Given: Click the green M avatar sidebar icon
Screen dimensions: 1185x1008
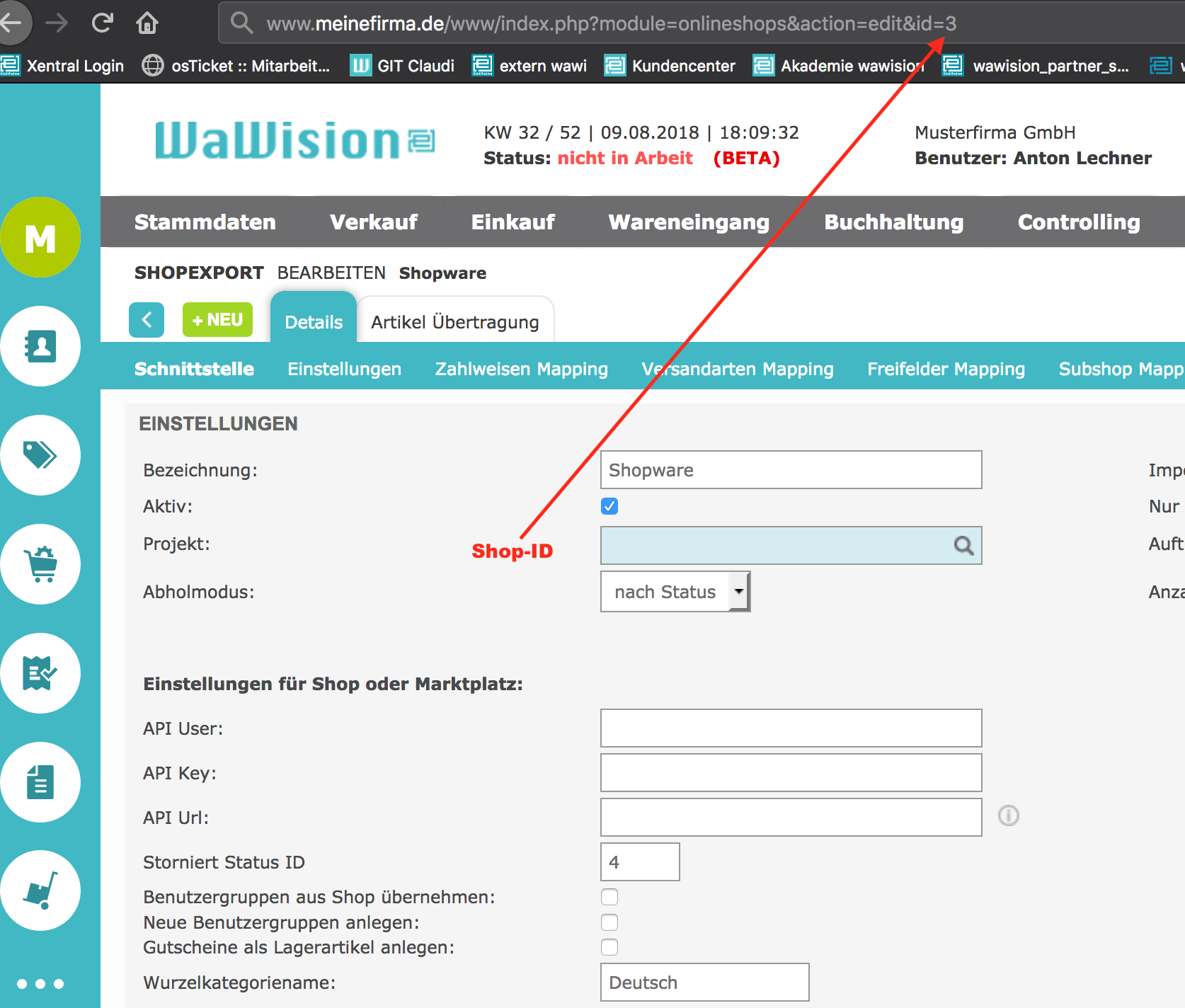Looking at the screenshot, I should pyautogui.click(x=40, y=238).
